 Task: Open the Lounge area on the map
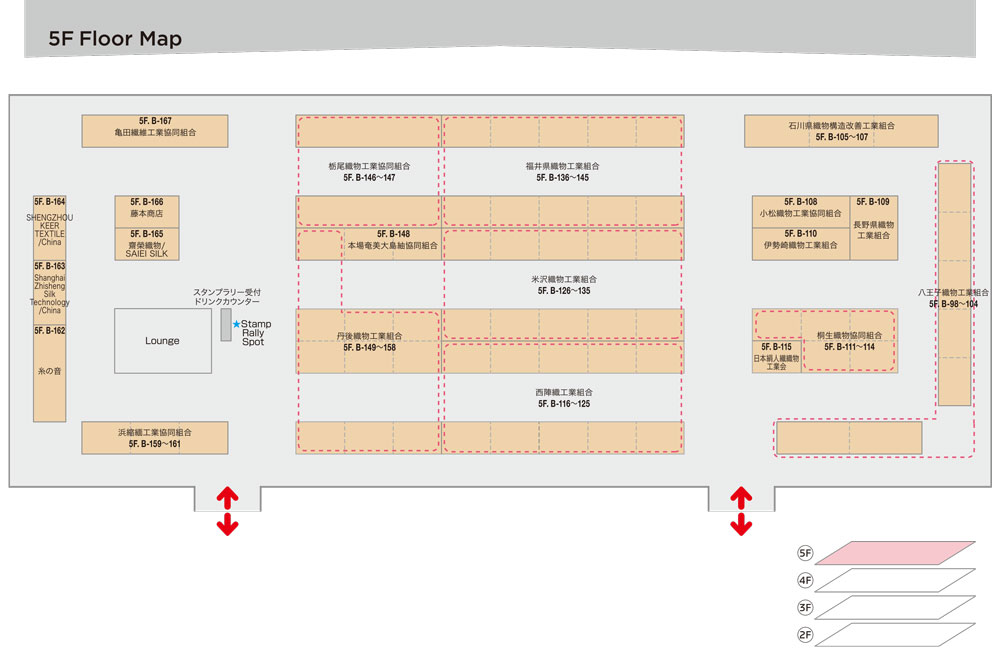pyautogui.click(x=162, y=340)
